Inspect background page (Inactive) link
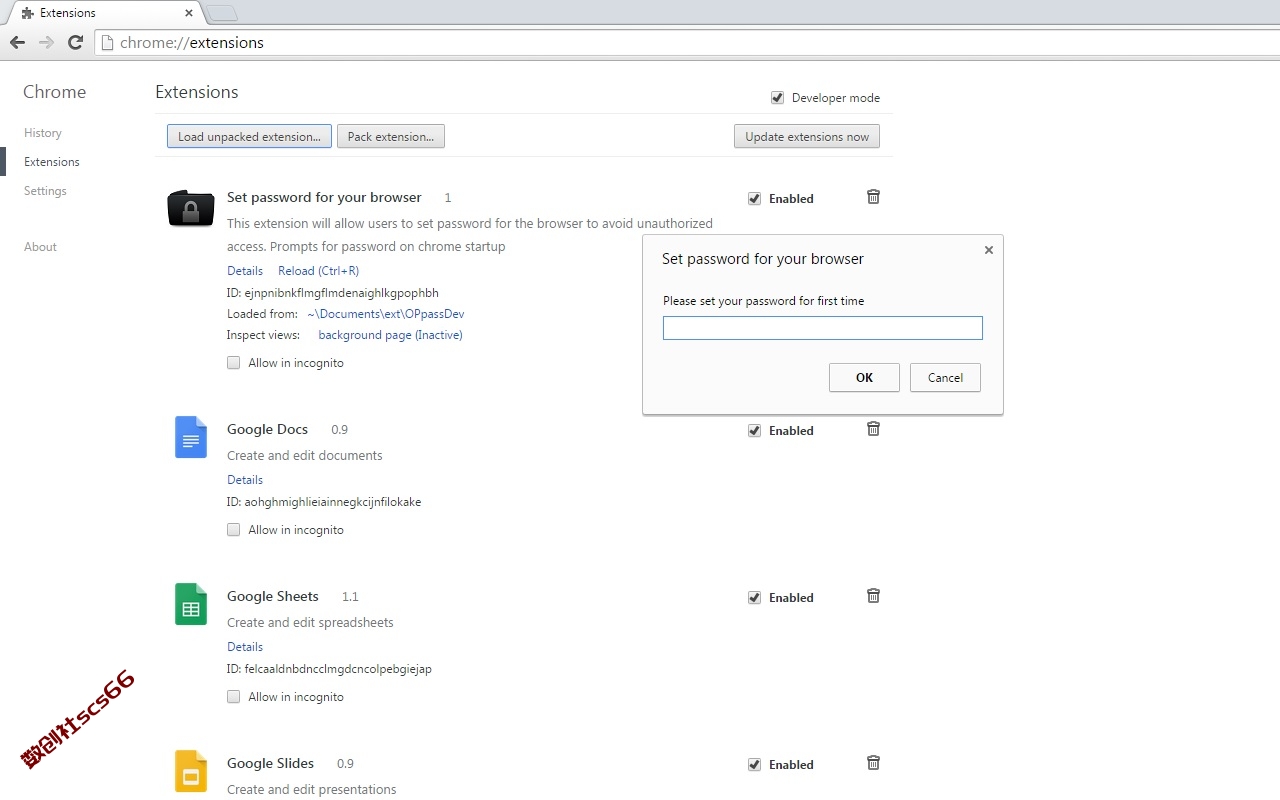 point(390,335)
